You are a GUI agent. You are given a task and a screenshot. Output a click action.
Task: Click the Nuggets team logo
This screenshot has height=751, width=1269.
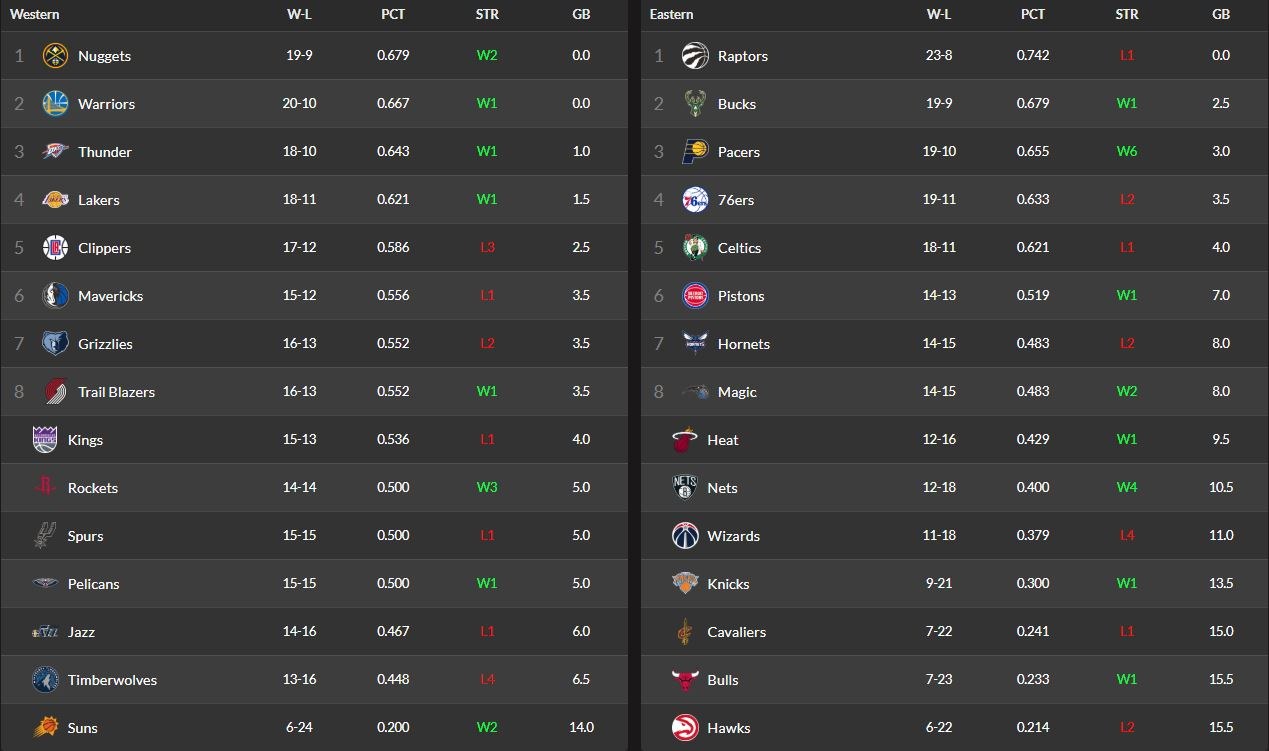55,56
